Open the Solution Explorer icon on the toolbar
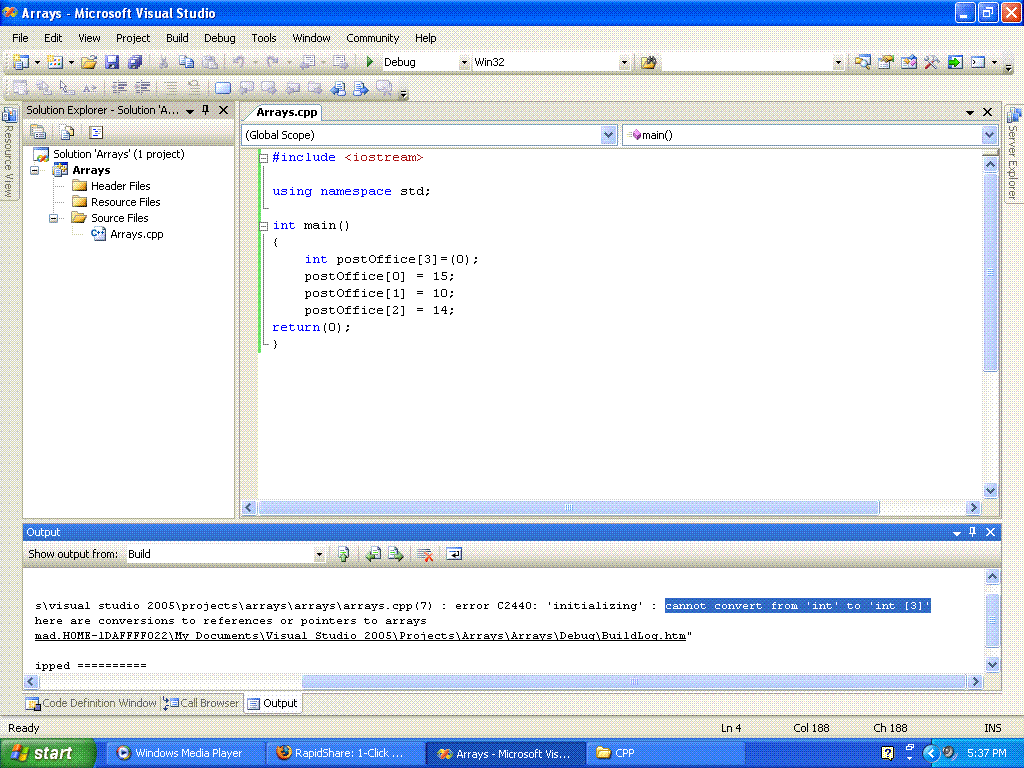The height and width of the screenshot is (768, 1024). pyautogui.click(x=862, y=61)
